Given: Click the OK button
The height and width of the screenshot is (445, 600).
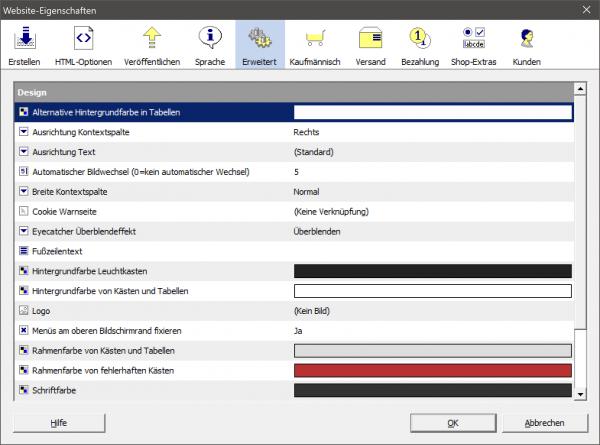Looking at the screenshot, I should point(452,423).
